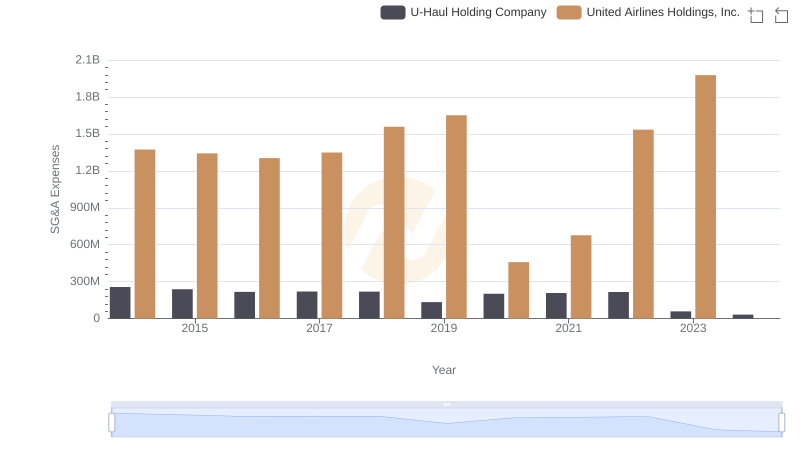Click the dark U-Haul legend color swatch

point(393,12)
